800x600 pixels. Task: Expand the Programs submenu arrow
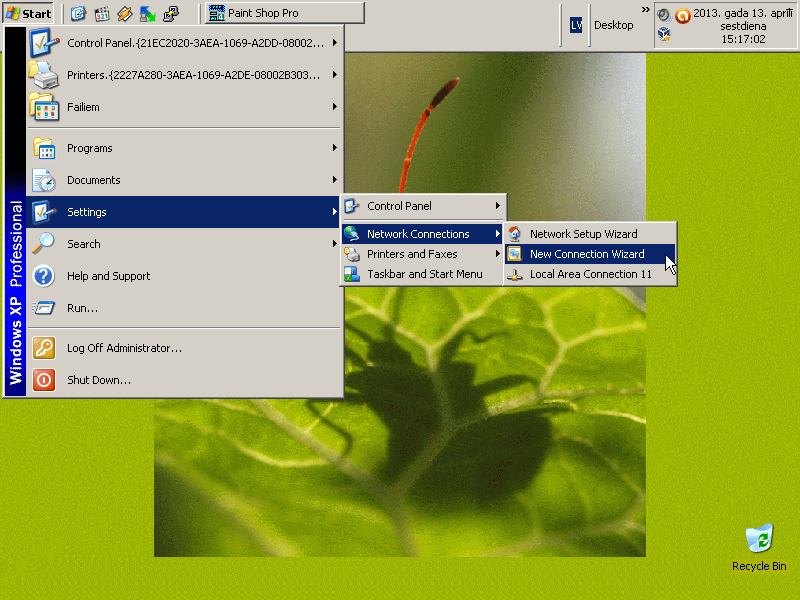pos(335,148)
